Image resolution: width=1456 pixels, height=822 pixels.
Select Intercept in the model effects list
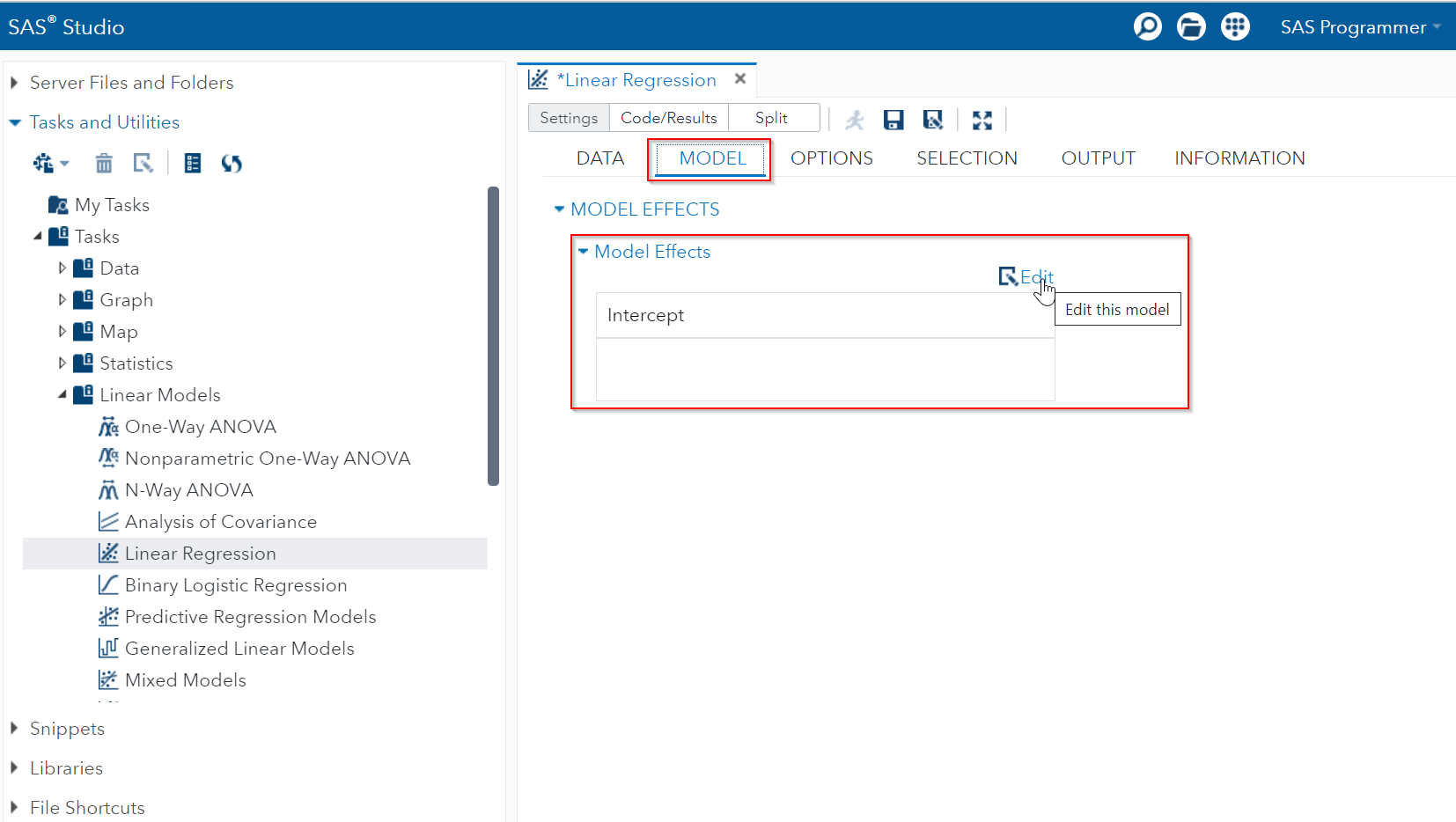pos(645,314)
